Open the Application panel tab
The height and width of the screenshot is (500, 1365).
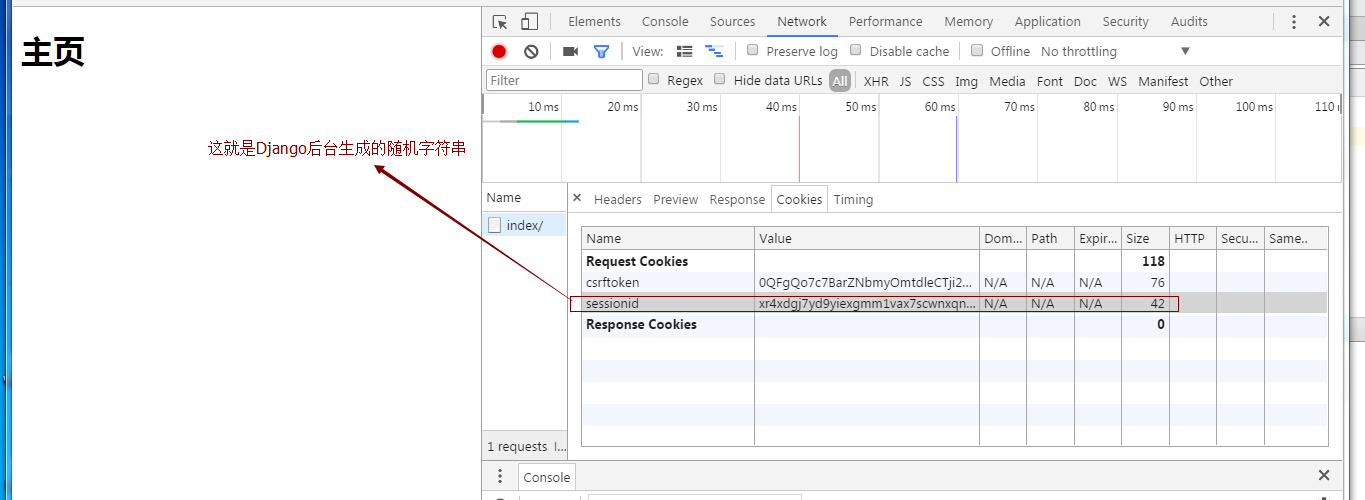[x=1047, y=22]
